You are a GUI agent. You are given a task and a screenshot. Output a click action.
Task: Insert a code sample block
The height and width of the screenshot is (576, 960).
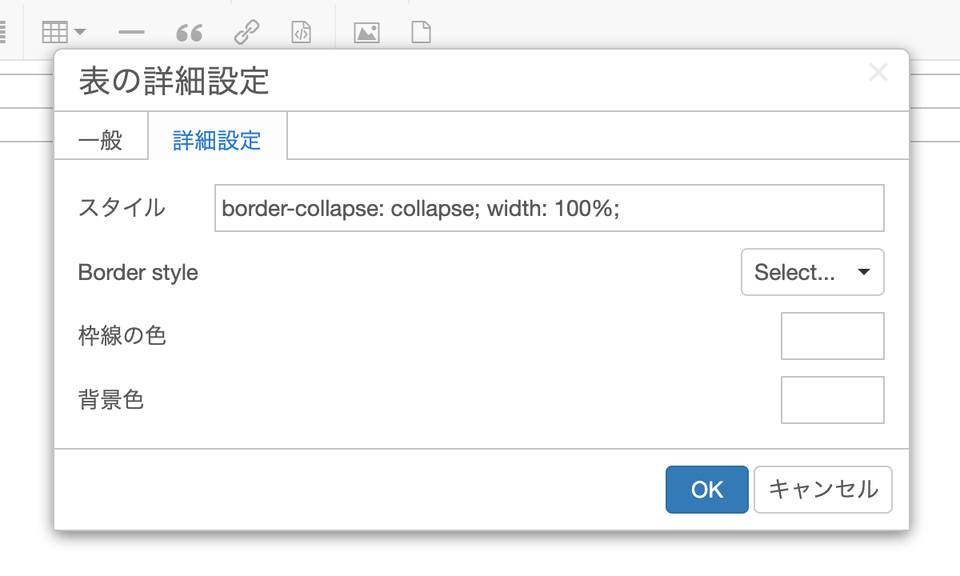coord(301,32)
